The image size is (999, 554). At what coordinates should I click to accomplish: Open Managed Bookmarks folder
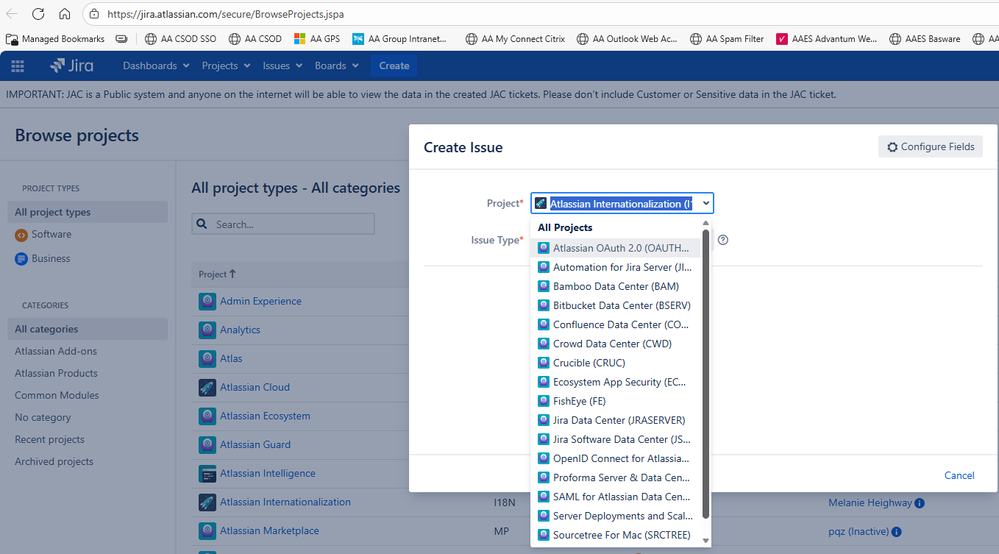55,39
